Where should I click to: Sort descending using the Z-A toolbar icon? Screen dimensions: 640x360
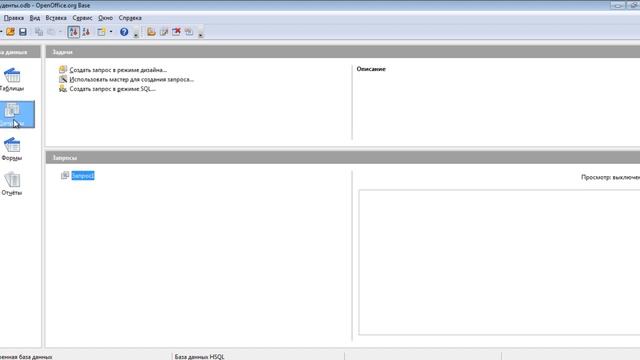pyautogui.click(x=86, y=32)
